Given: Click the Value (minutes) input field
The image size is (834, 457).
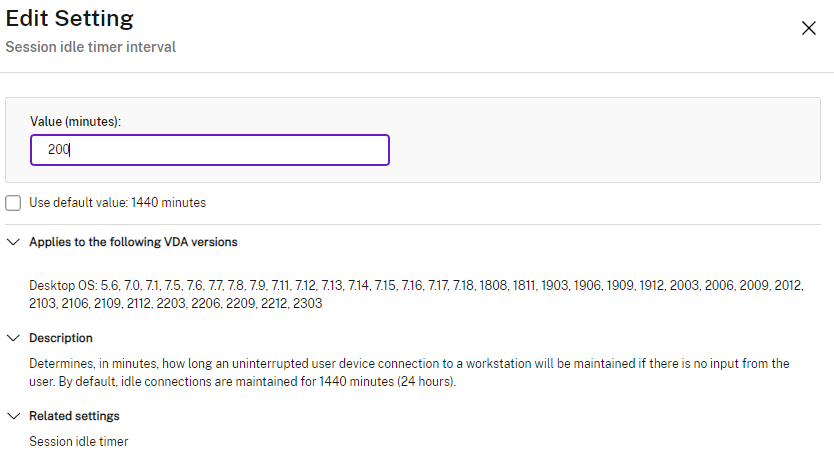Looking at the screenshot, I should [x=210, y=150].
